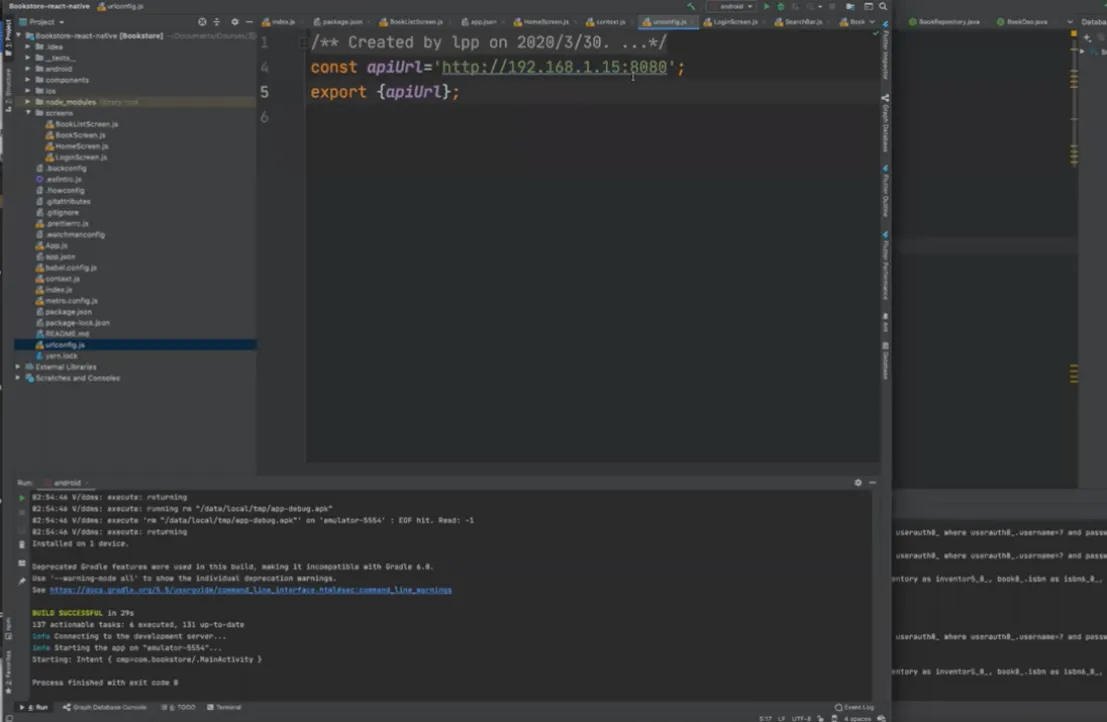This screenshot has height=722, width=1107.
Task: Open metro.config.js in project tree
Action: (x=66, y=301)
